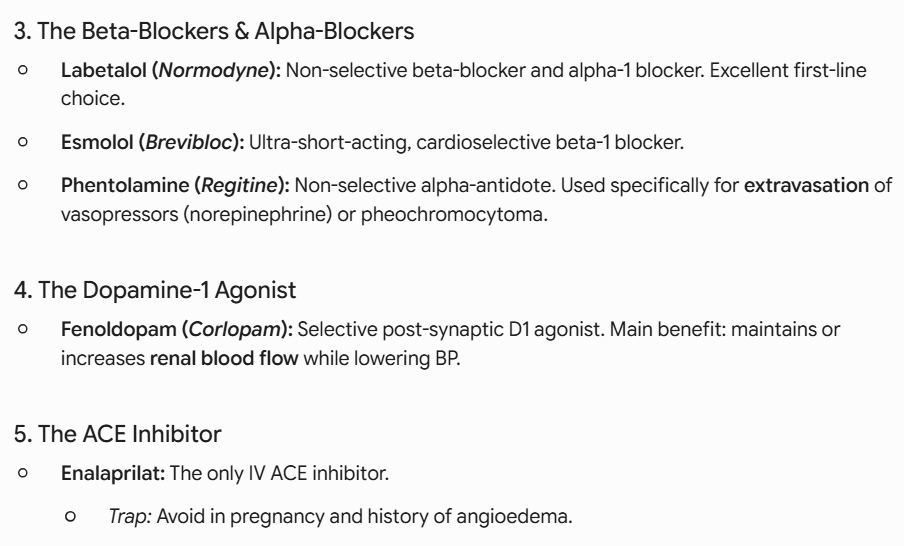Click the bold drug name 'Esmolol'

(x=97, y=142)
